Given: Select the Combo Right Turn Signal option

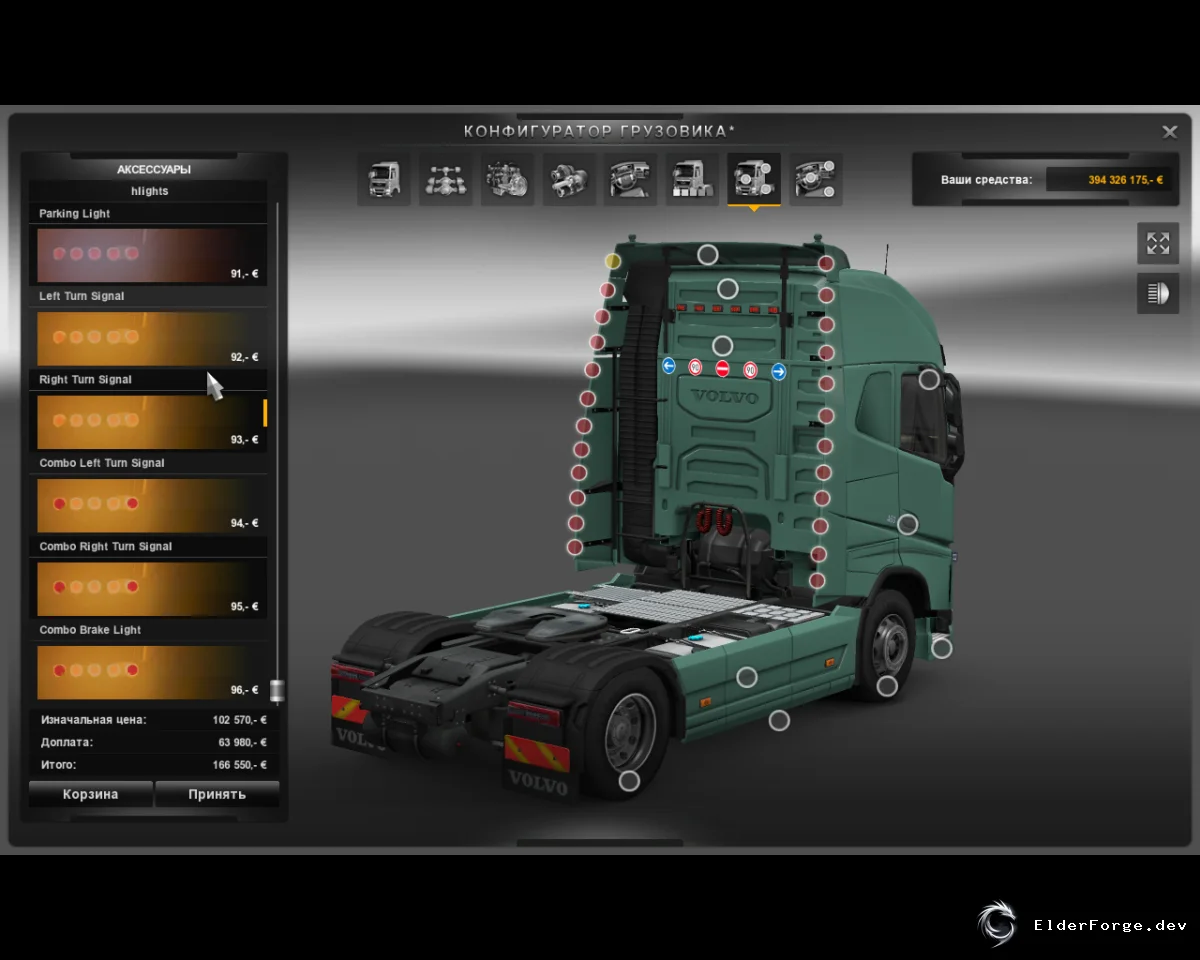Looking at the screenshot, I should [x=151, y=589].
